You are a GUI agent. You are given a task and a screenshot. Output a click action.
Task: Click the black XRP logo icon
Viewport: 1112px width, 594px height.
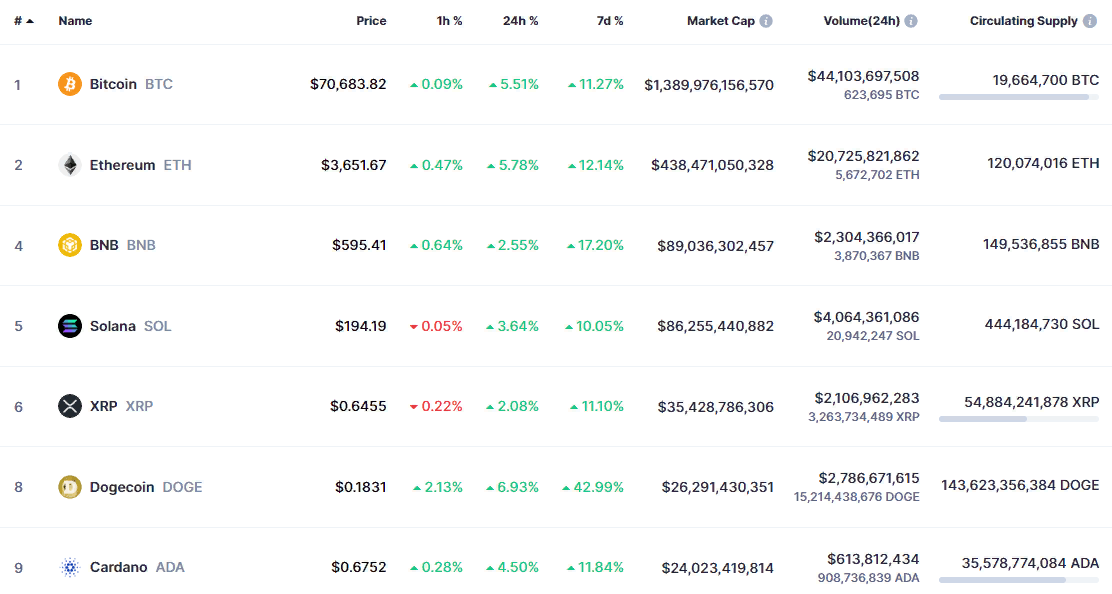click(x=70, y=406)
